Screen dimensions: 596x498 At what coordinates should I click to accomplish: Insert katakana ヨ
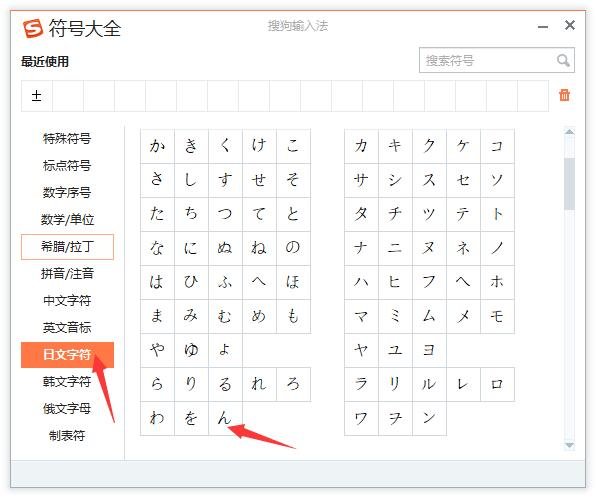(x=430, y=350)
